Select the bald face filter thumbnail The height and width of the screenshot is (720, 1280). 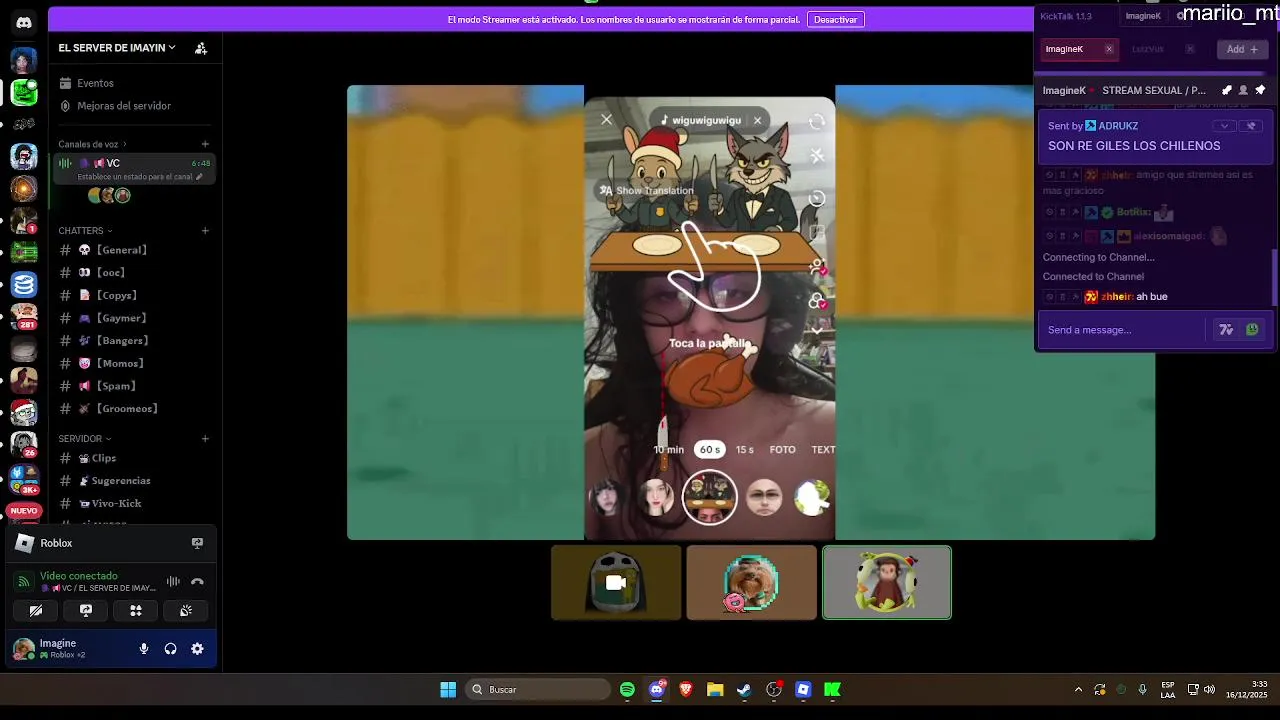point(764,497)
